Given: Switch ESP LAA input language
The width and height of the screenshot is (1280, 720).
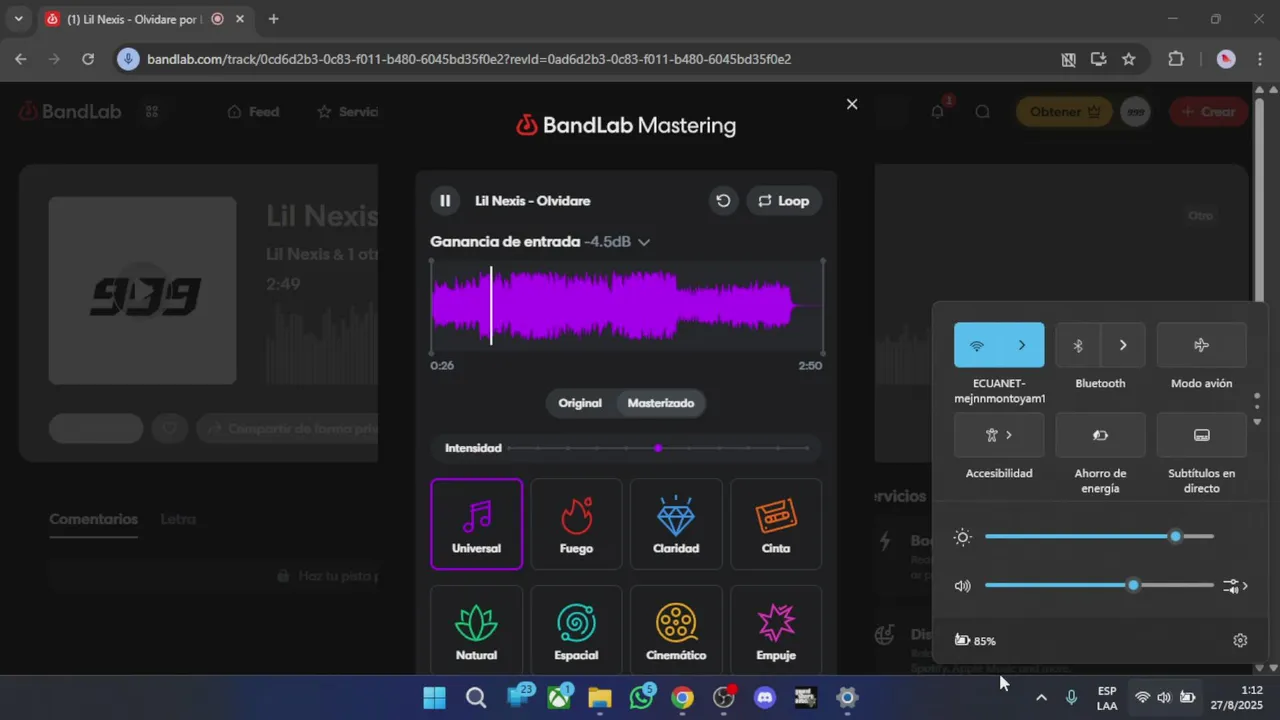Looking at the screenshot, I should point(1107,698).
